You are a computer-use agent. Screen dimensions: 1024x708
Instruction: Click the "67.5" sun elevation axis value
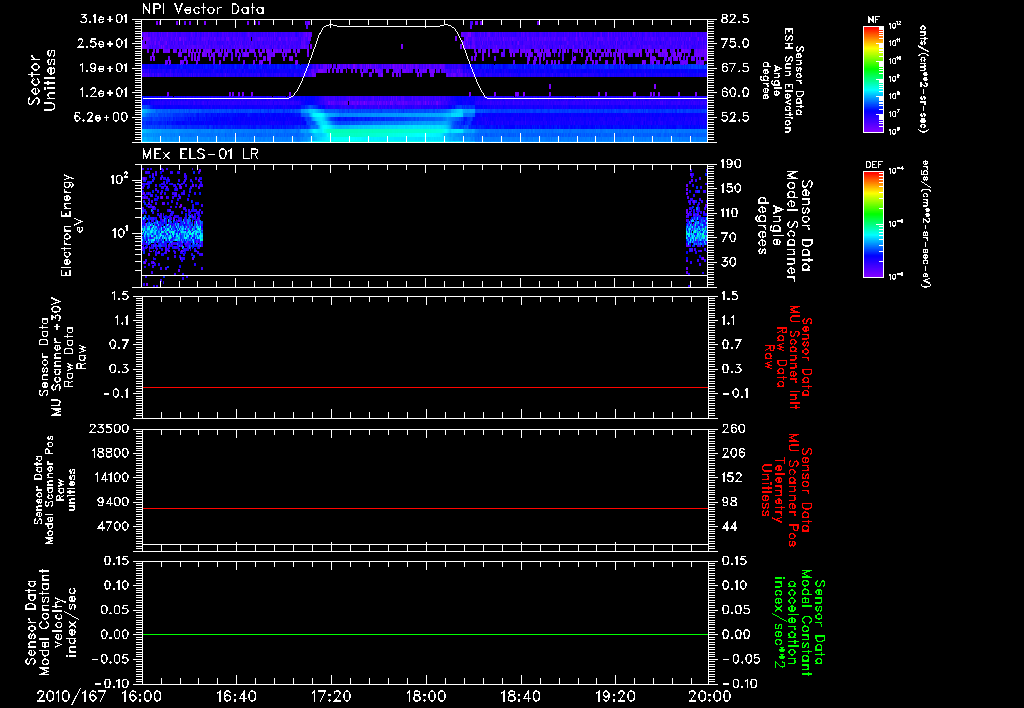pos(735,68)
